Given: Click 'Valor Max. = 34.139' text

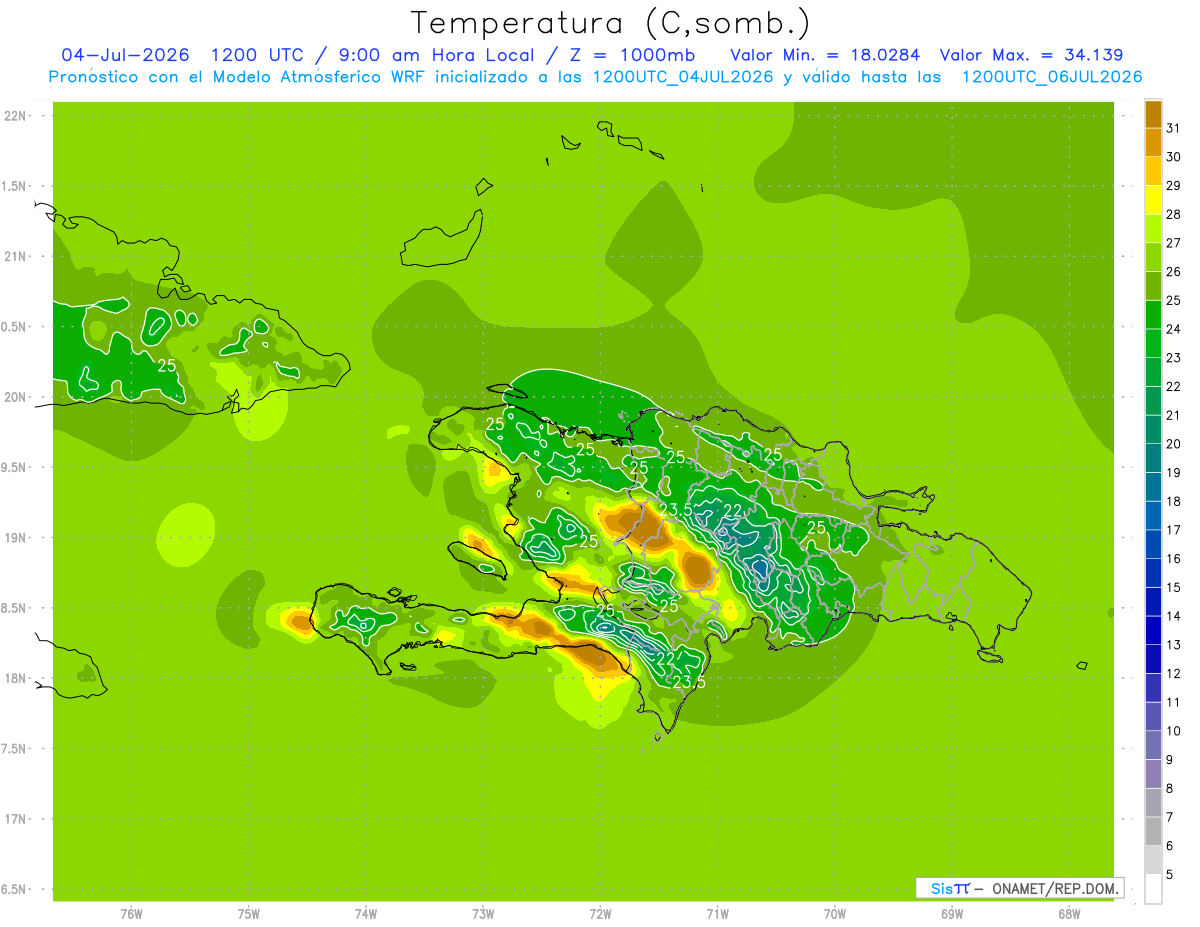Looking at the screenshot, I should point(1031,55).
